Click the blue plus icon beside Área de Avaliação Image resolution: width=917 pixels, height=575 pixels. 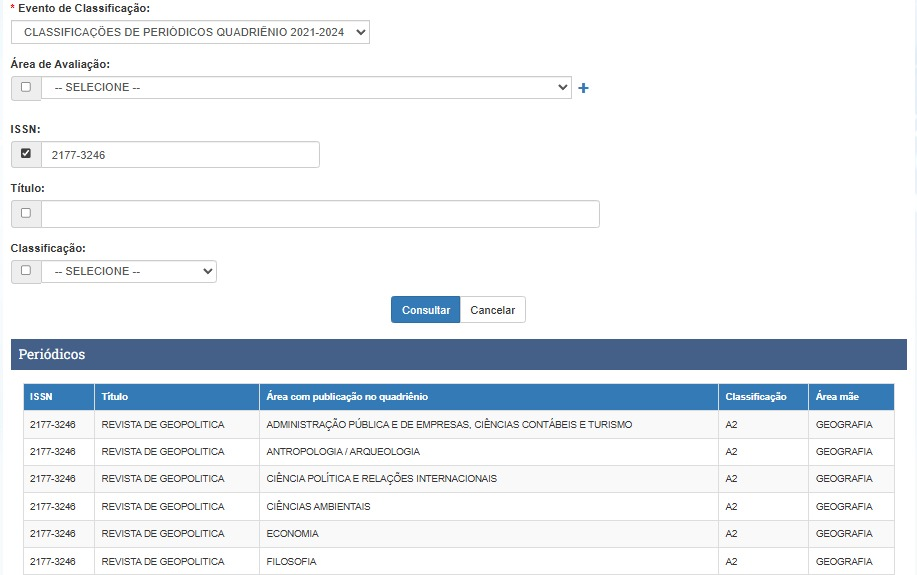tap(584, 88)
